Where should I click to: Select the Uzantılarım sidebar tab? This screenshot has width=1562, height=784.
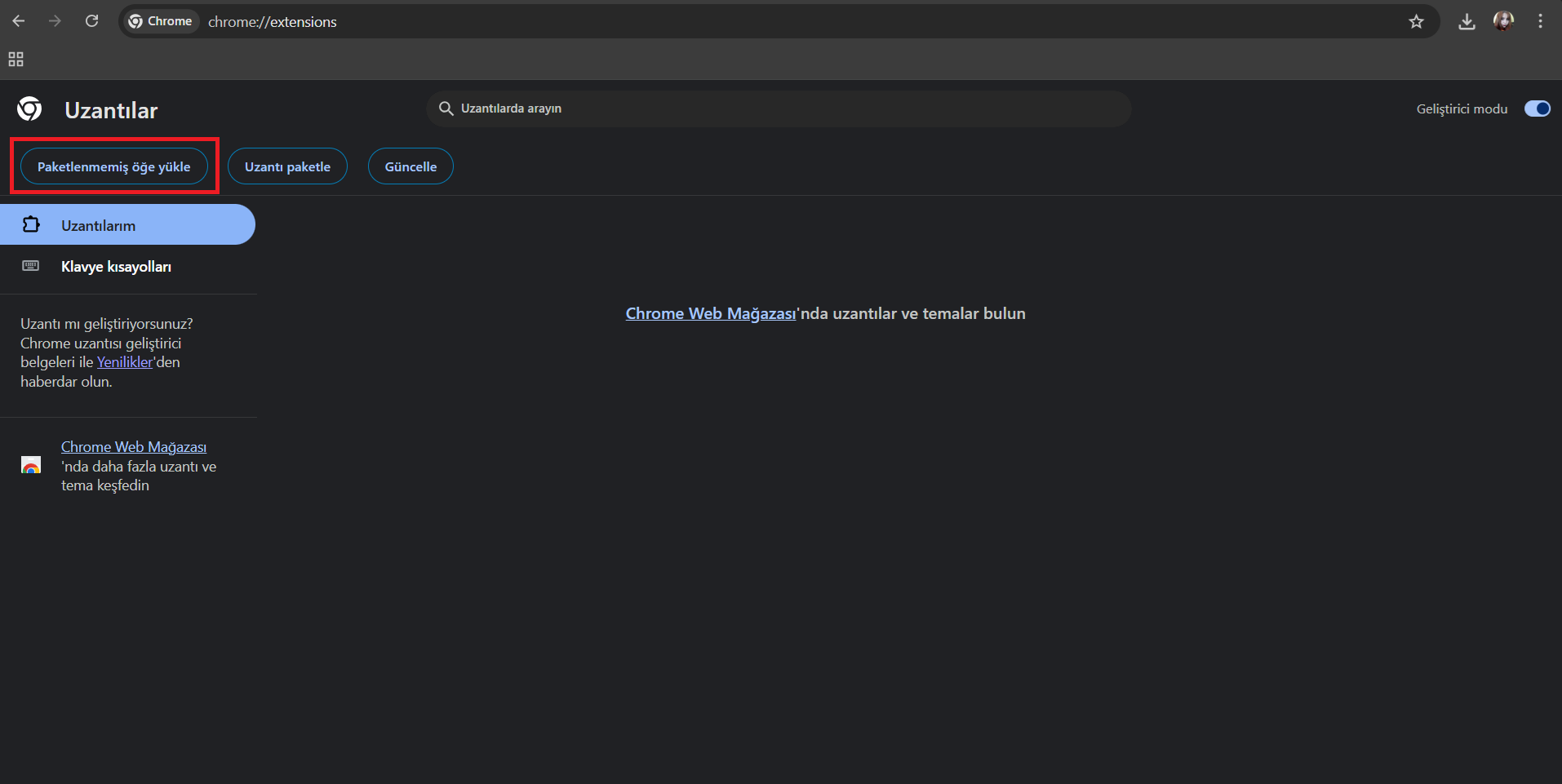click(127, 224)
